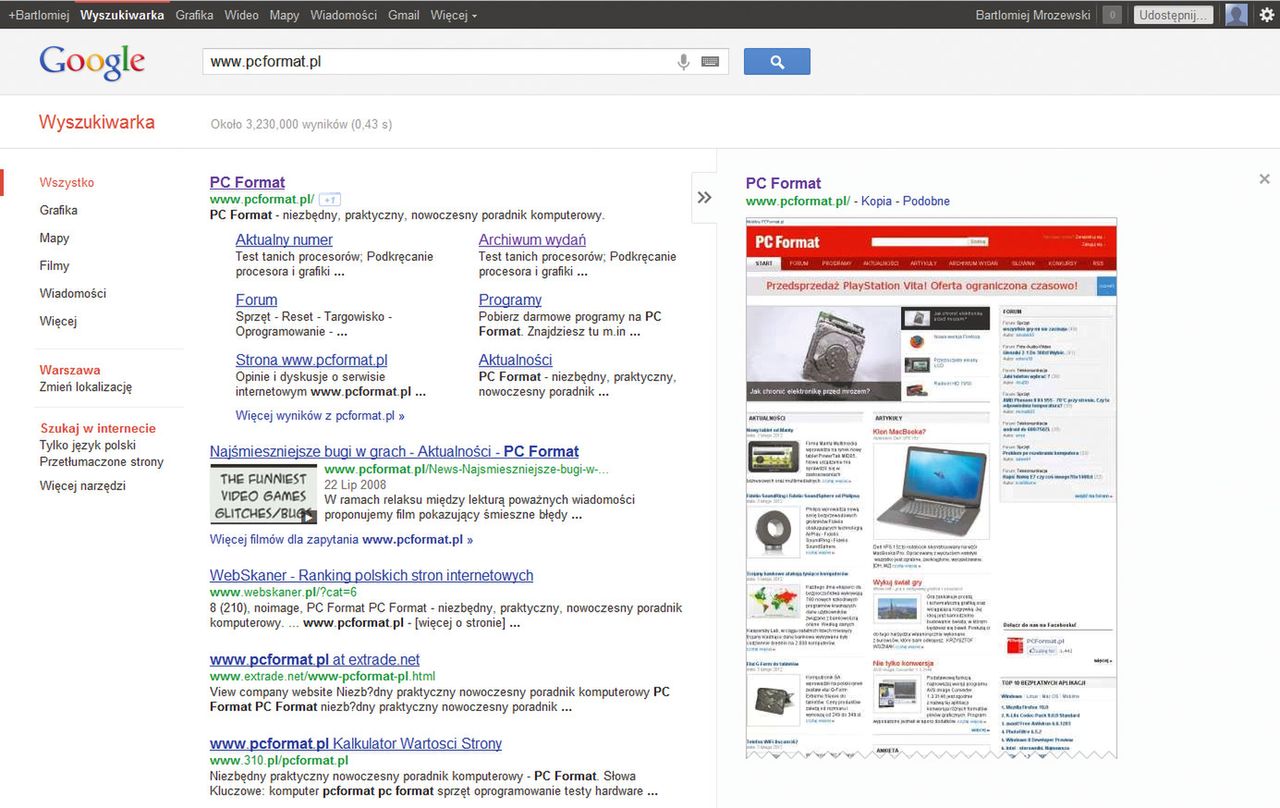Select the Wiadomości filter in sidebar
This screenshot has height=808, width=1280.
point(73,293)
